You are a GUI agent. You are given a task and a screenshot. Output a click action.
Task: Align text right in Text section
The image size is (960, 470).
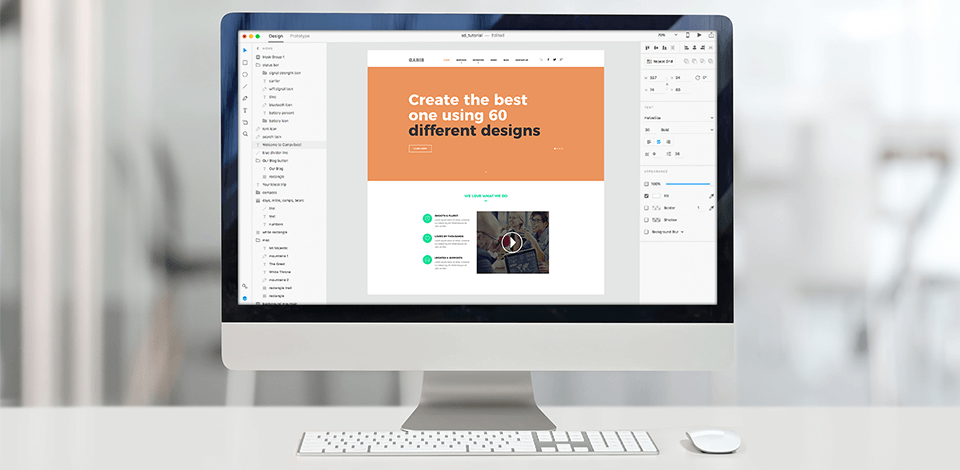(667, 142)
